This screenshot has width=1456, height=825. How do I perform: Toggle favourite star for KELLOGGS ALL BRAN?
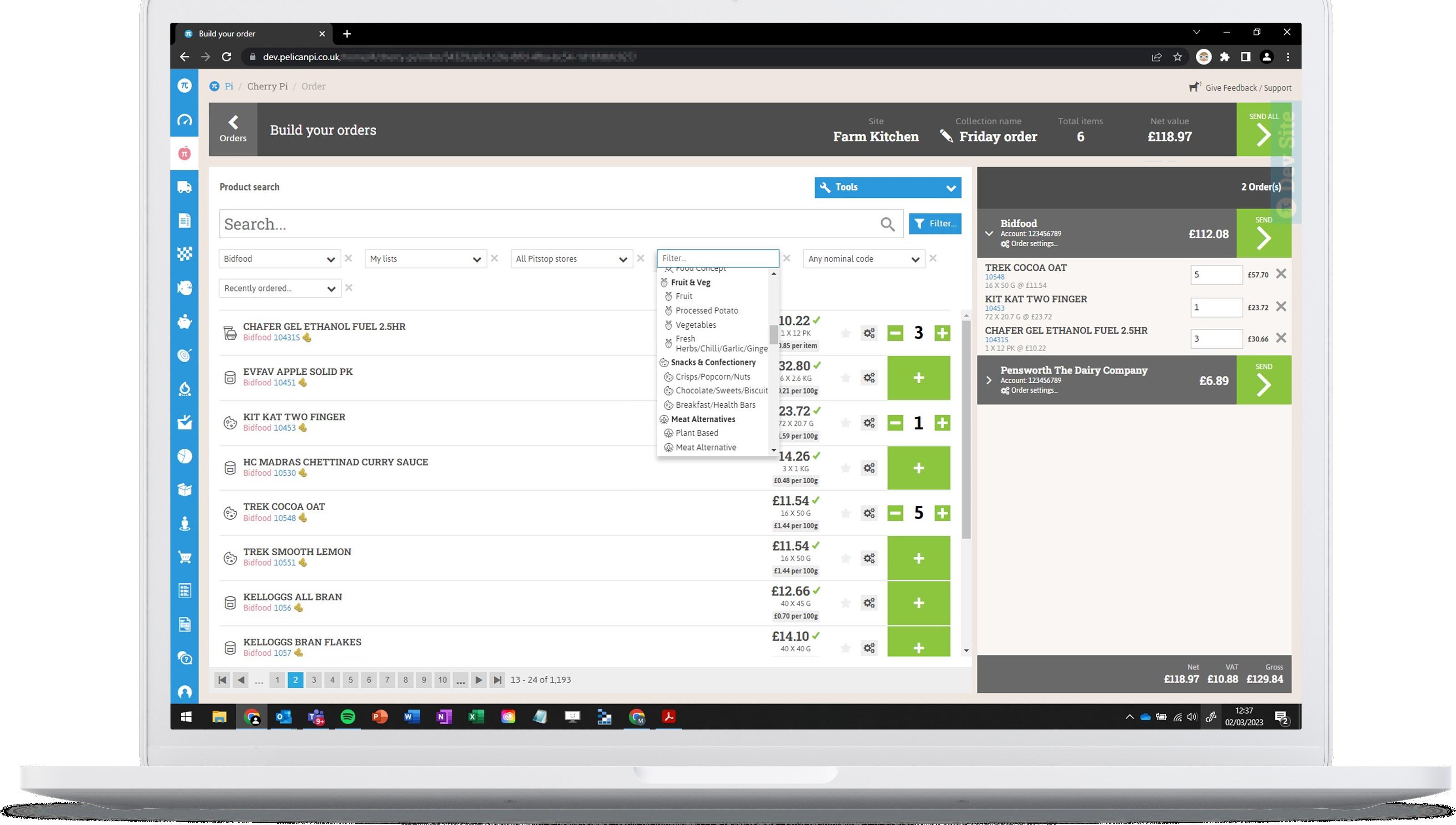click(845, 604)
